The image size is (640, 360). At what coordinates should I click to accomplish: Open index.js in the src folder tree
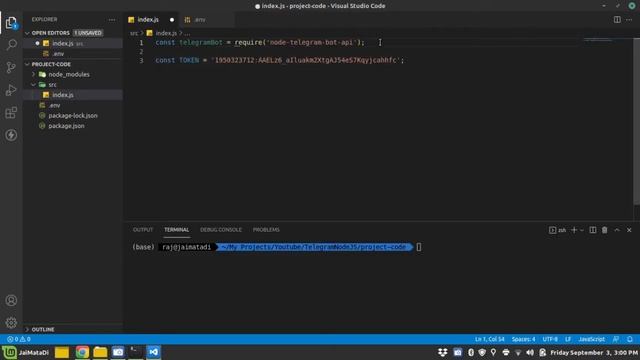pyautogui.click(x=63, y=95)
